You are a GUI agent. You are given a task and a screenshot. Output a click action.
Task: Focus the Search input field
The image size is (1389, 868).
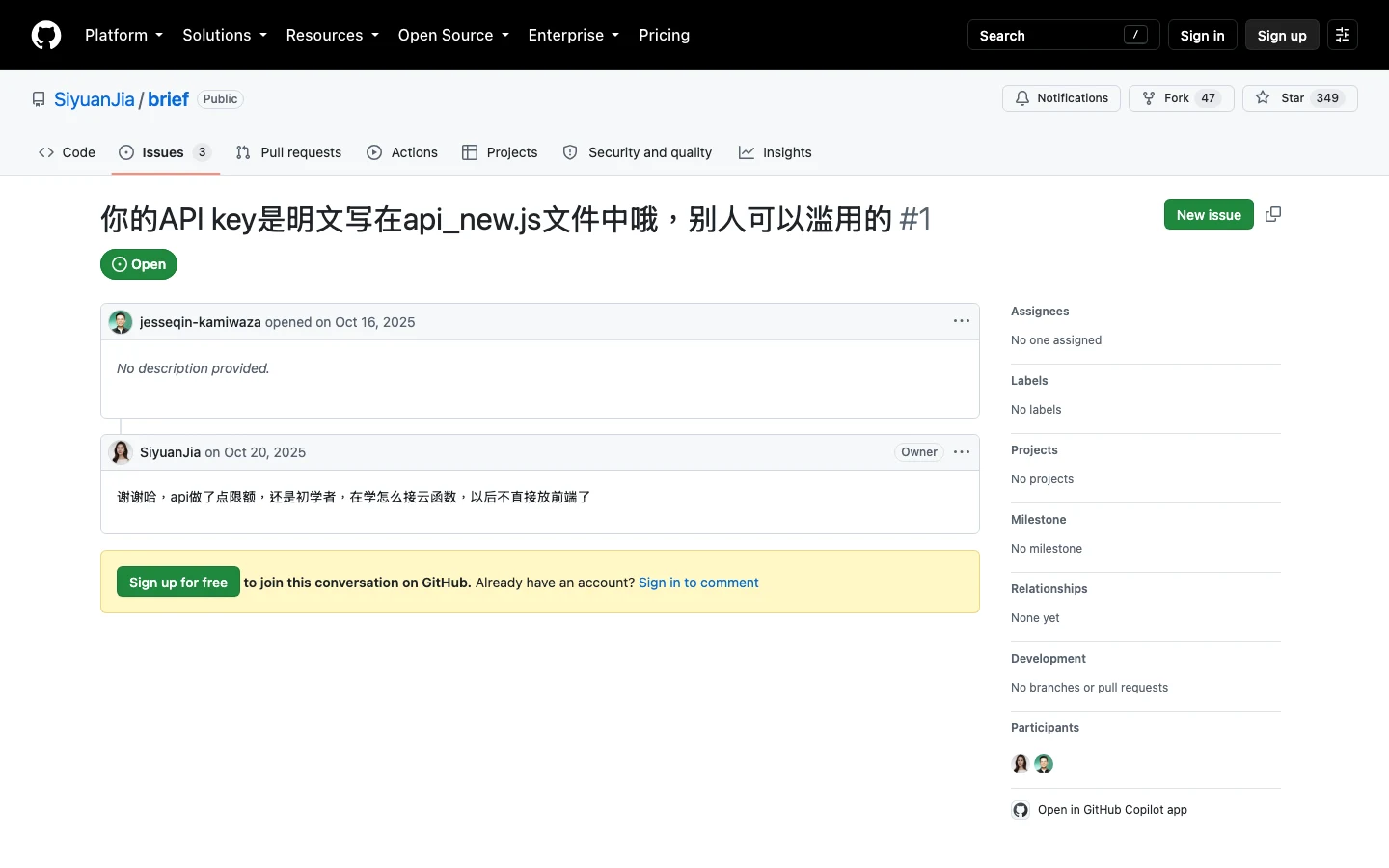pyautogui.click(x=1063, y=35)
